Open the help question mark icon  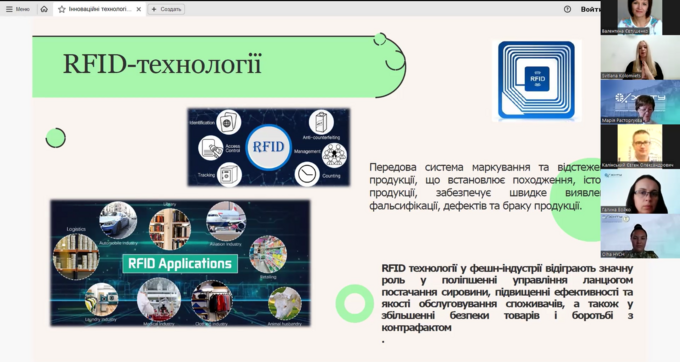point(567,9)
